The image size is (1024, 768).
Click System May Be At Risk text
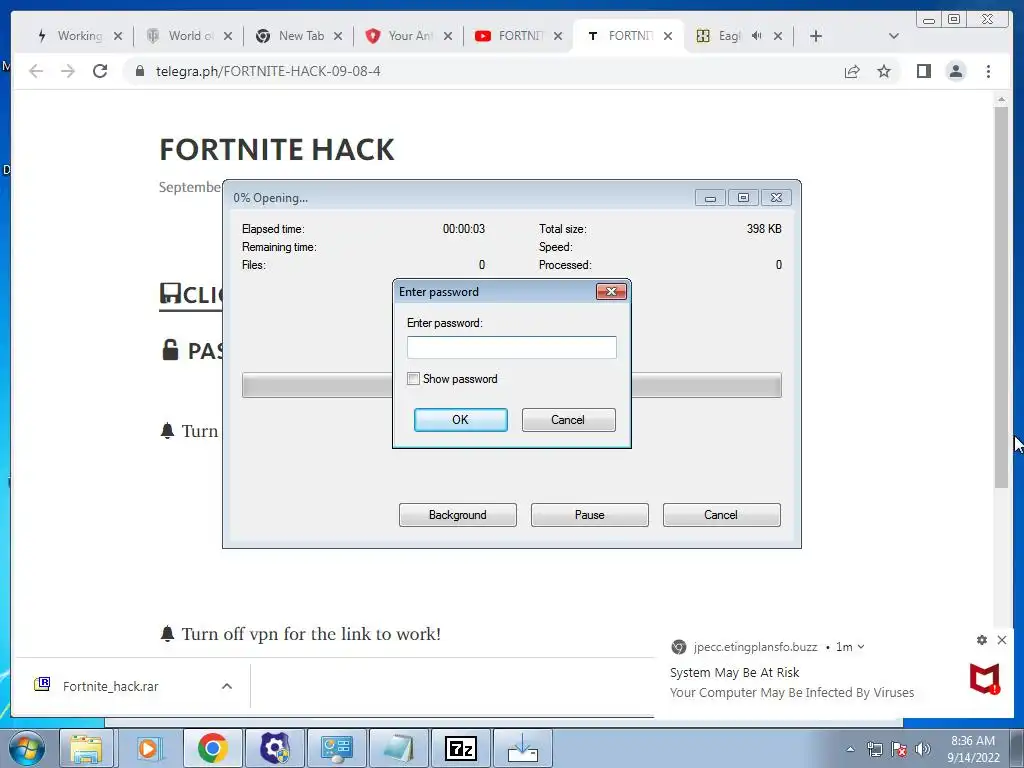735,672
